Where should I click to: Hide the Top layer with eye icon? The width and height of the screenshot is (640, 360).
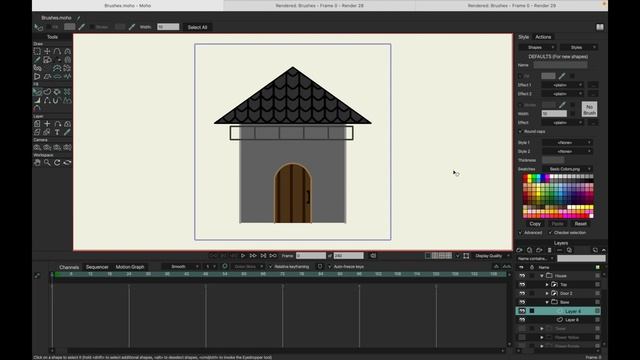(x=522, y=284)
